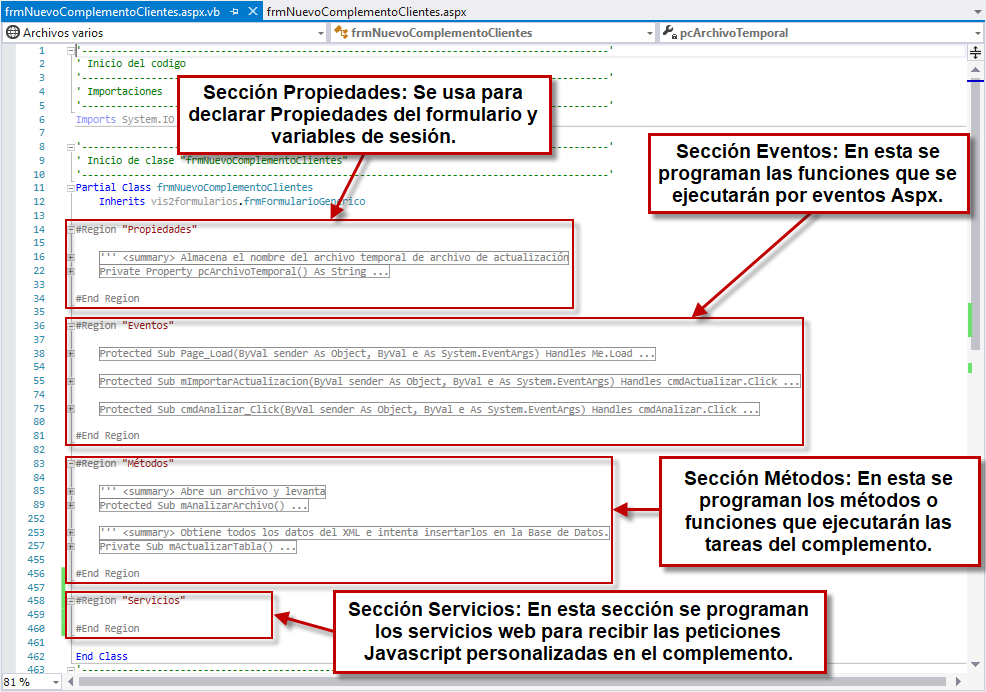Click '#End Region' at line 34
The image size is (986, 692).
click(x=107, y=298)
